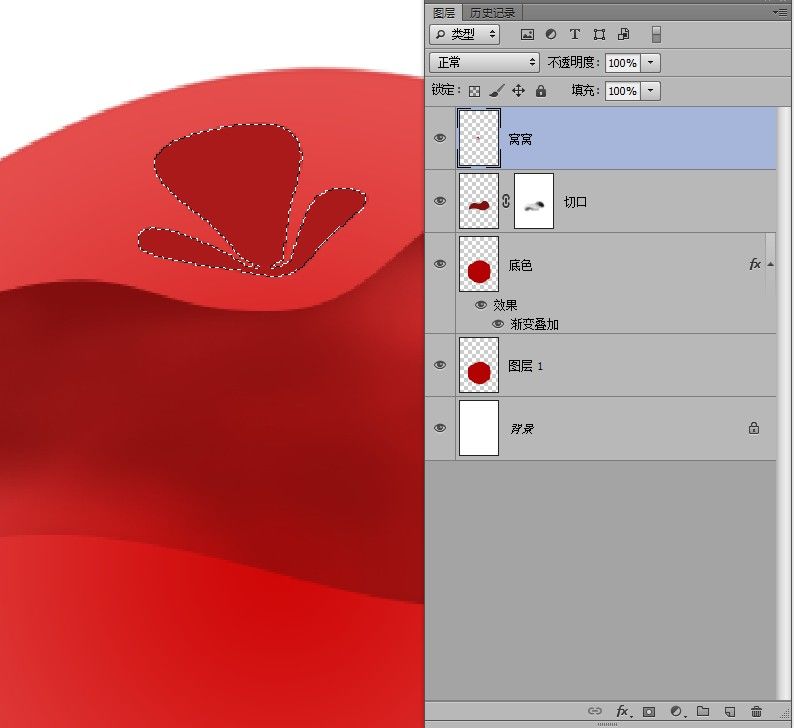Click the pixel layer filter icon
This screenshot has width=794, height=728.
[527, 34]
